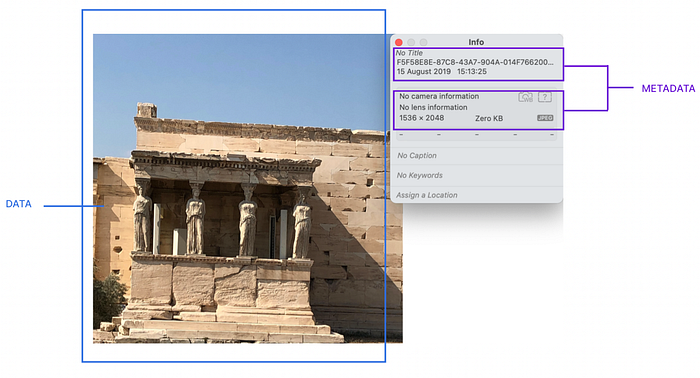This screenshot has width=700, height=378.
Task: Click the white balance camera icon
Action: pos(525,97)
